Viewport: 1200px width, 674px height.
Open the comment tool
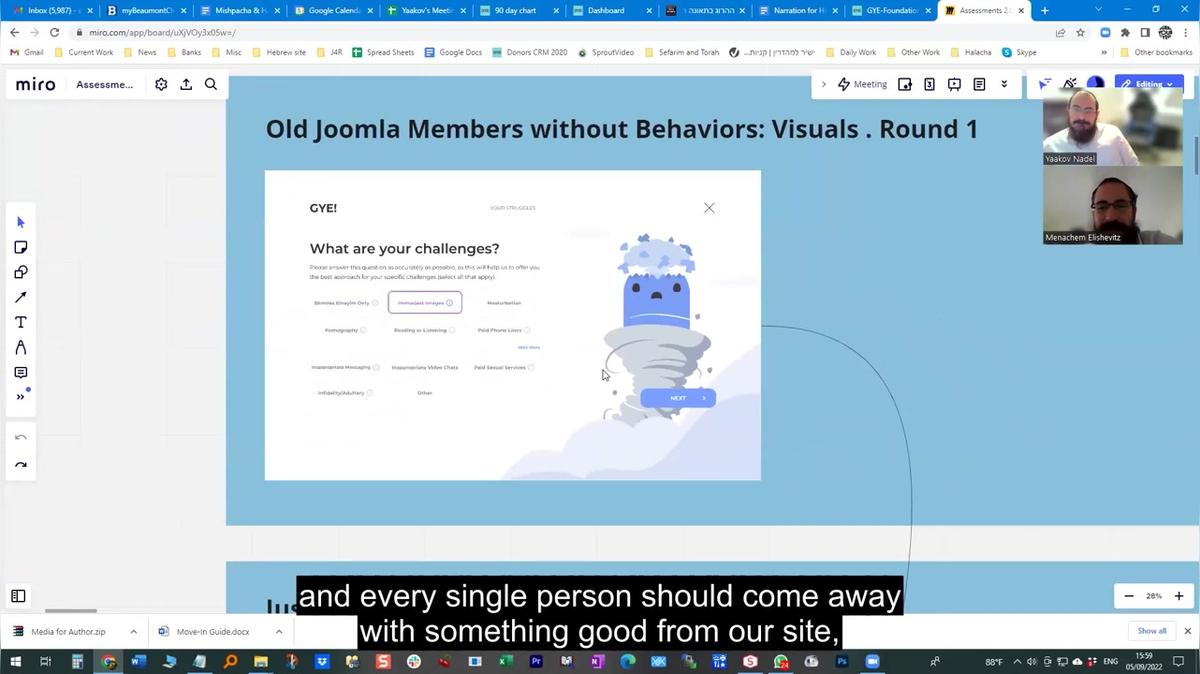click(21, 372)
